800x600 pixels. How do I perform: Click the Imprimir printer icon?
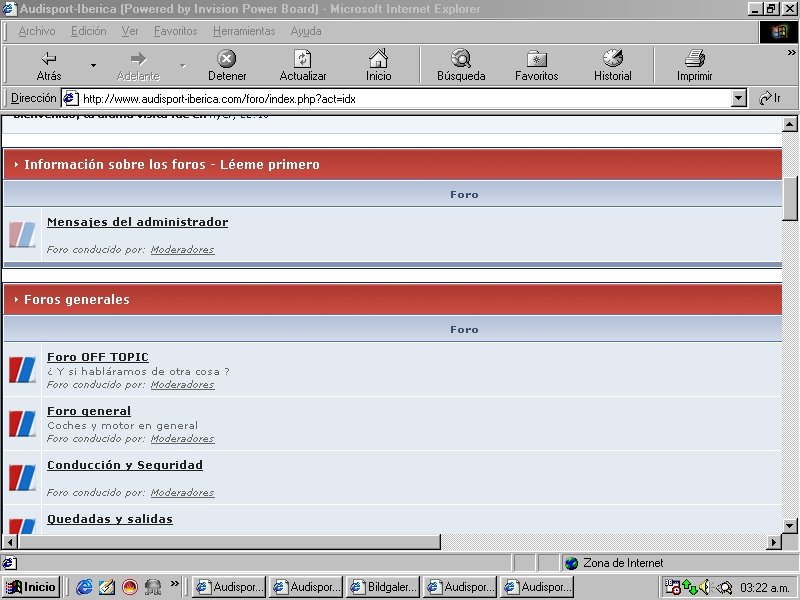click(694, 58)
